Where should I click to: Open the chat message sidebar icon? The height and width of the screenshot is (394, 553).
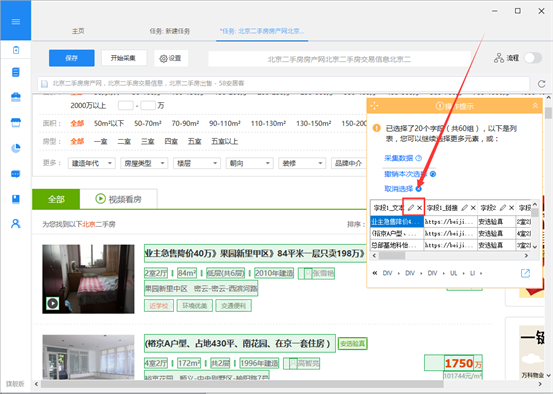point(16,174)
